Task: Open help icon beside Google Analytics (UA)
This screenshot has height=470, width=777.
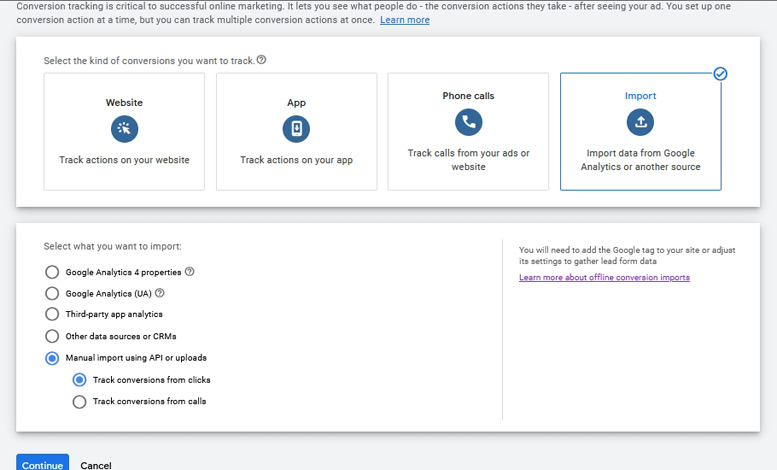Action: click(x=160, y=293)
